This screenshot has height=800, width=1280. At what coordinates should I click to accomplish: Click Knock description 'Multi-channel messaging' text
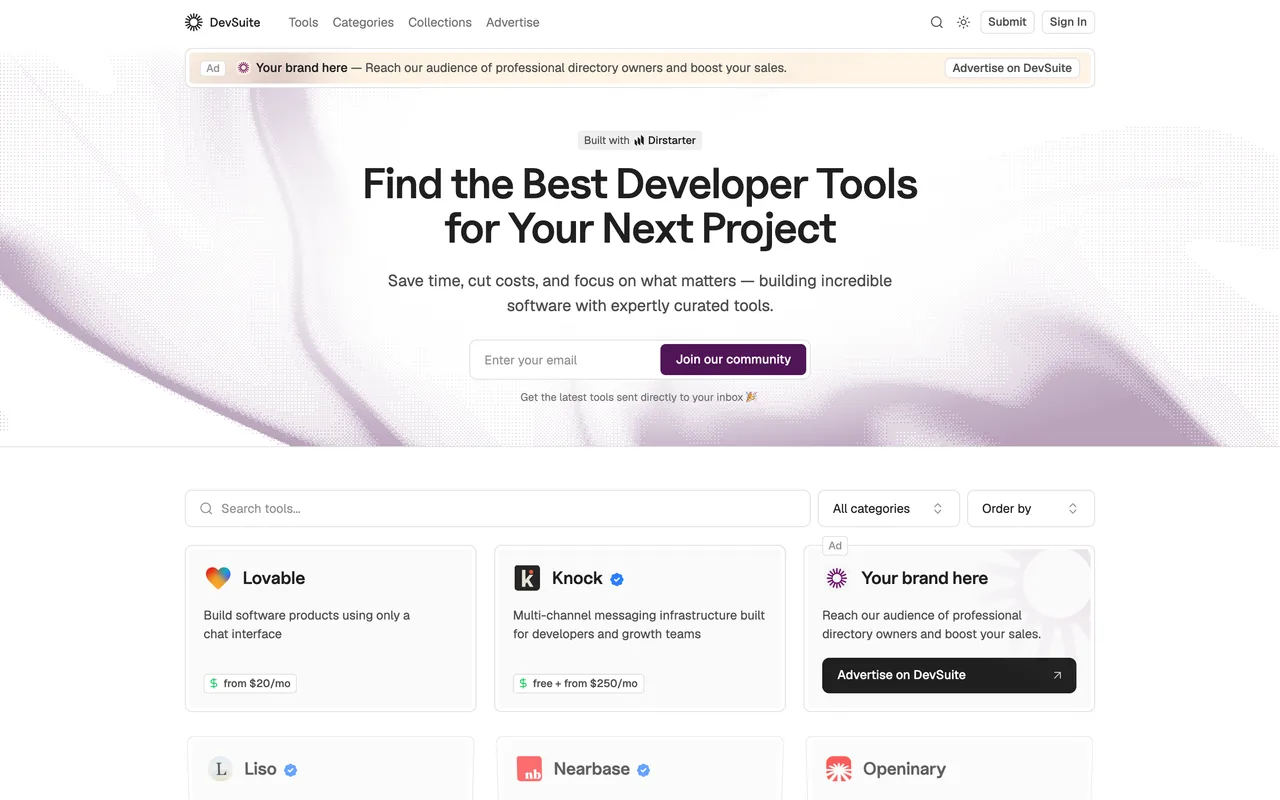639,625
